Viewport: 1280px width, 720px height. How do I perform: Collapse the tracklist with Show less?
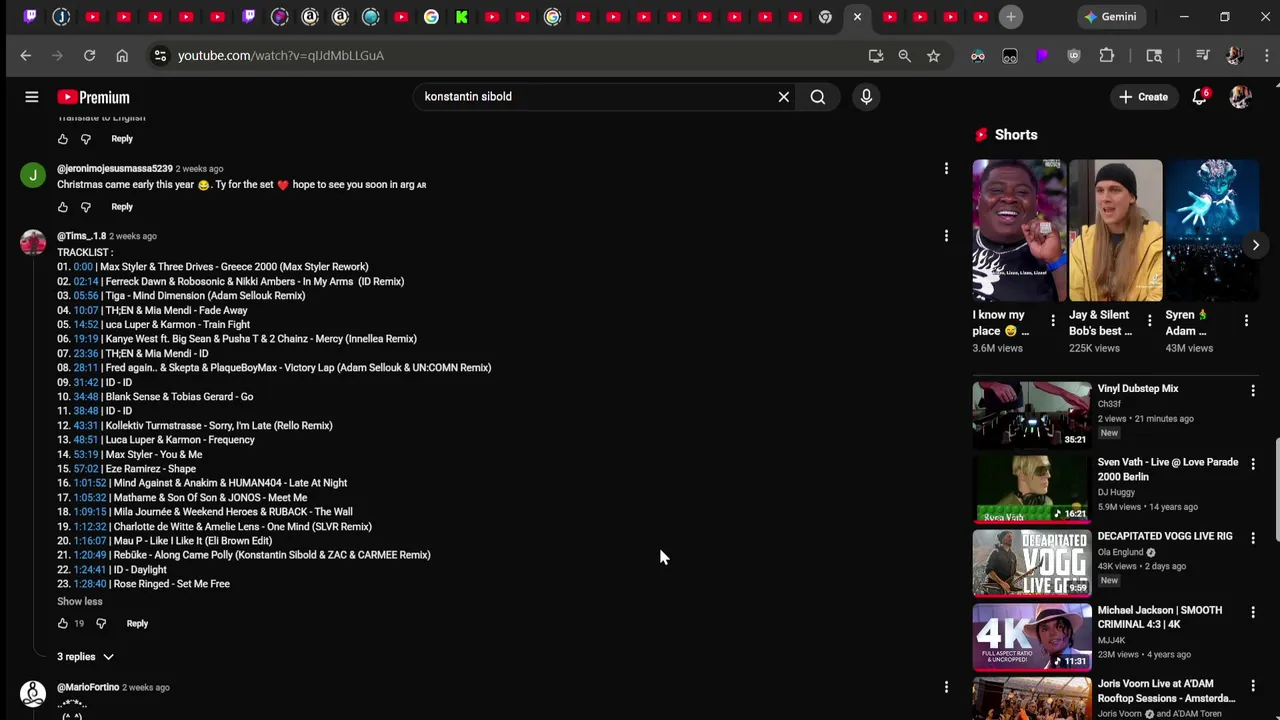80,602
